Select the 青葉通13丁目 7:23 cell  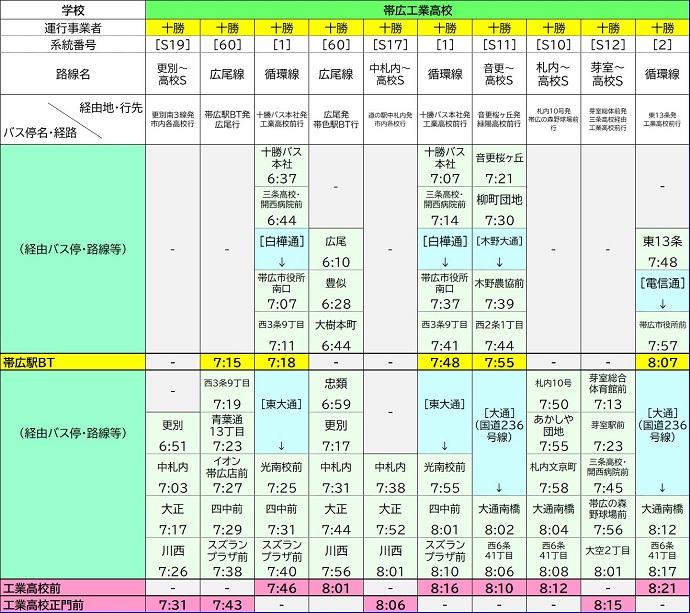(228, 433)
